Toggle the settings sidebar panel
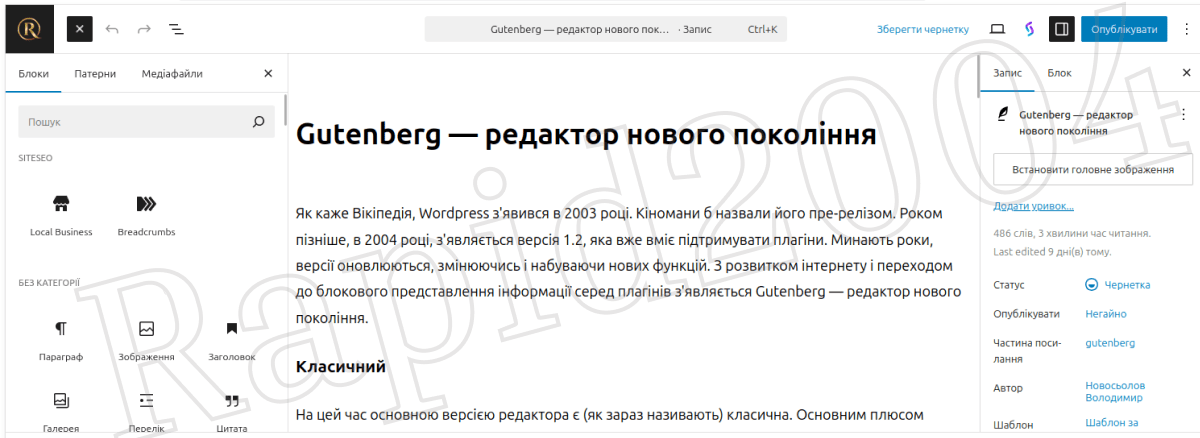1200x438 pixels. pyautogui.click(x=1061, y=29)
